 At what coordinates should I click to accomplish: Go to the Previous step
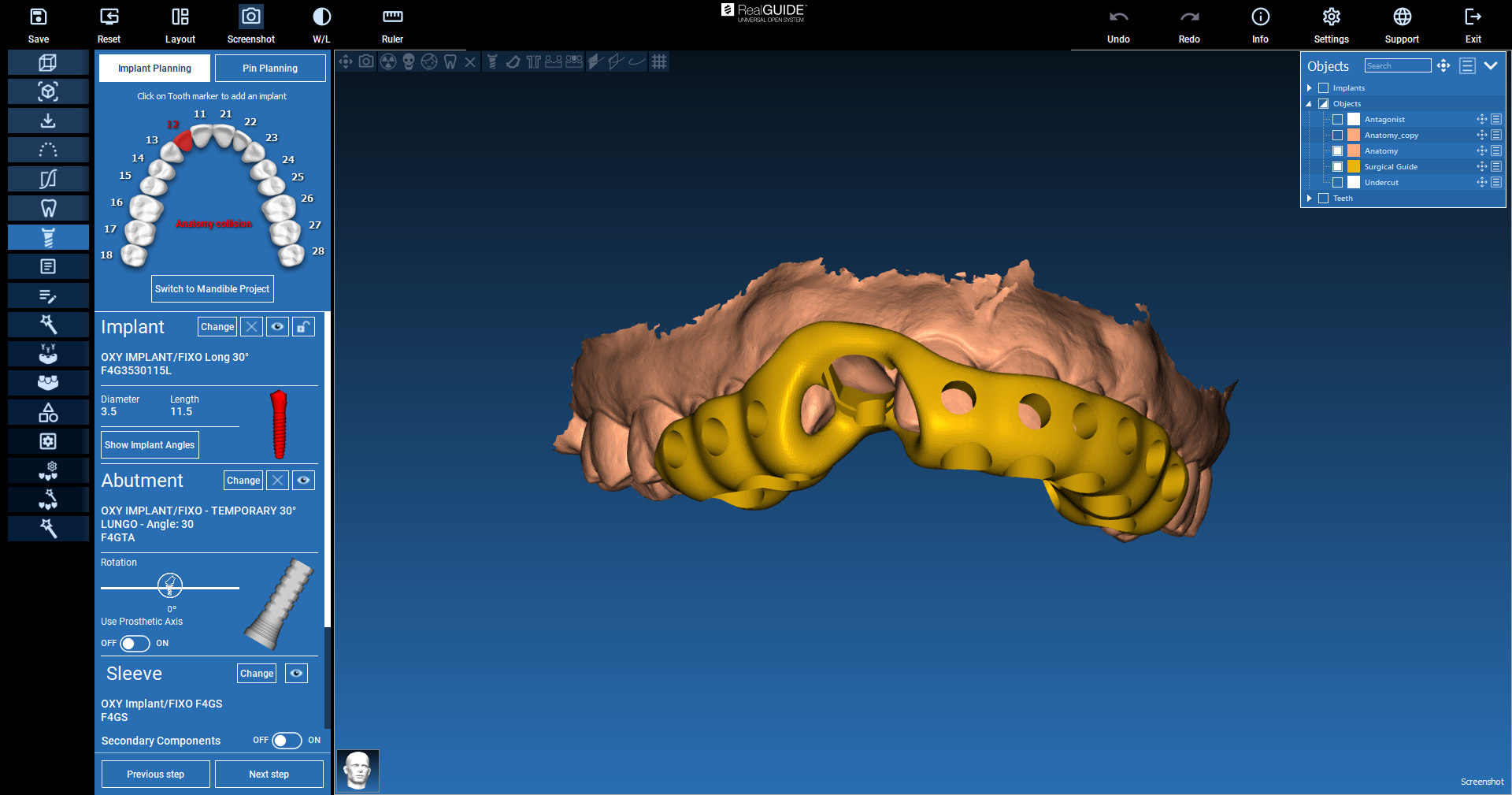pyautogui.click(x=156, y=775)
